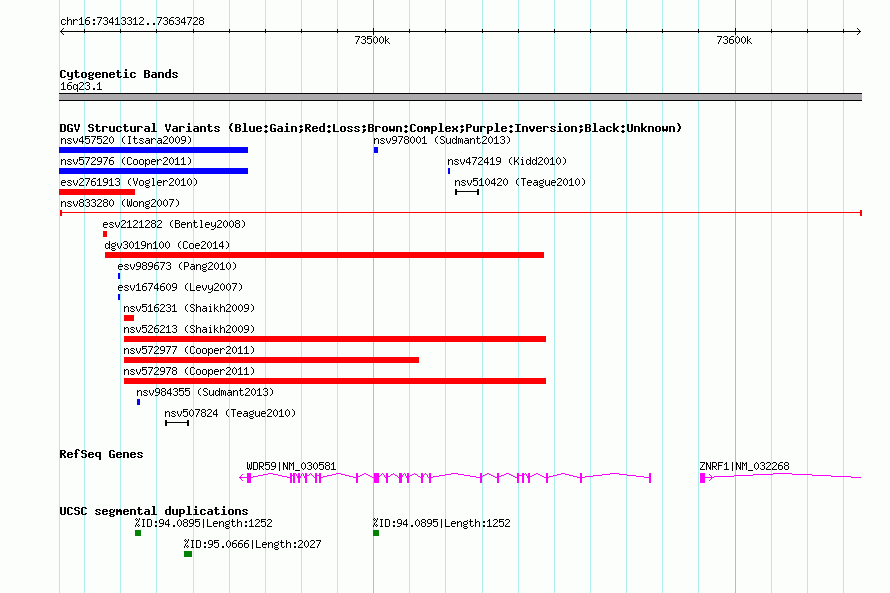
Task: Select the esv1674609 (Levy2007) label
Action: [180, 287]
